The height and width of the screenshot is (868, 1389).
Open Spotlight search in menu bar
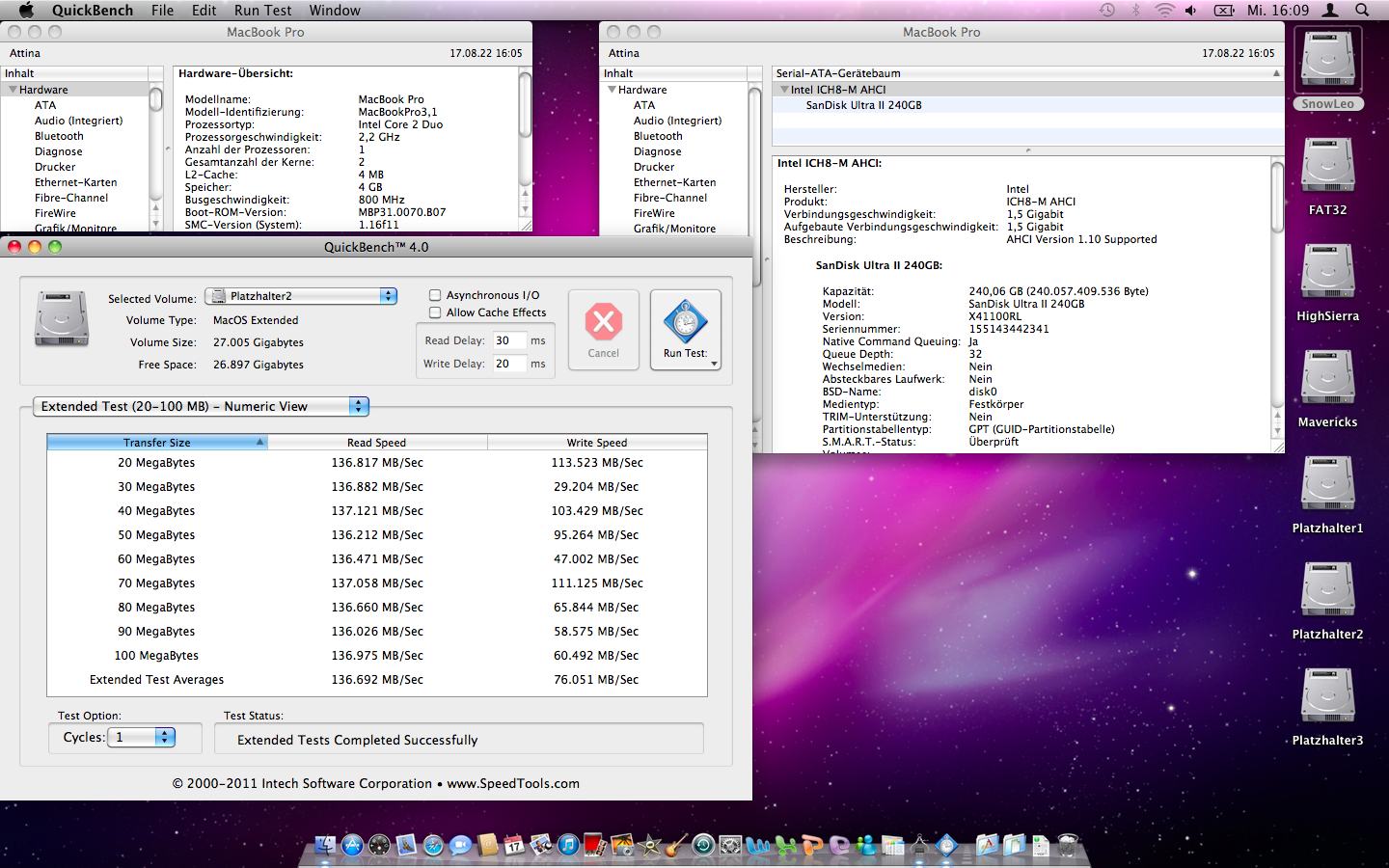tap(1362, 10)
